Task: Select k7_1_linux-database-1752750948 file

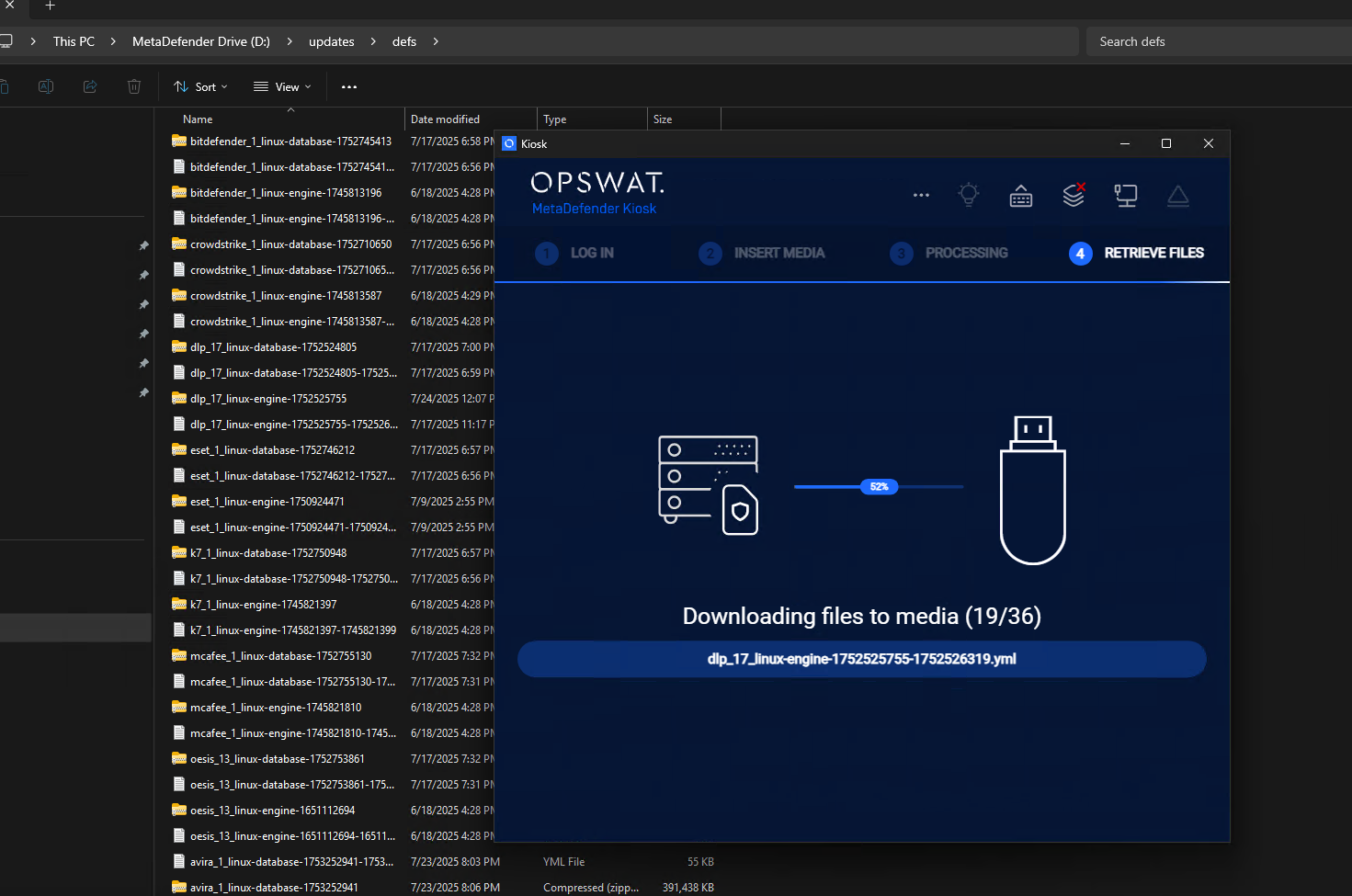Action: [x=268, y=553]
